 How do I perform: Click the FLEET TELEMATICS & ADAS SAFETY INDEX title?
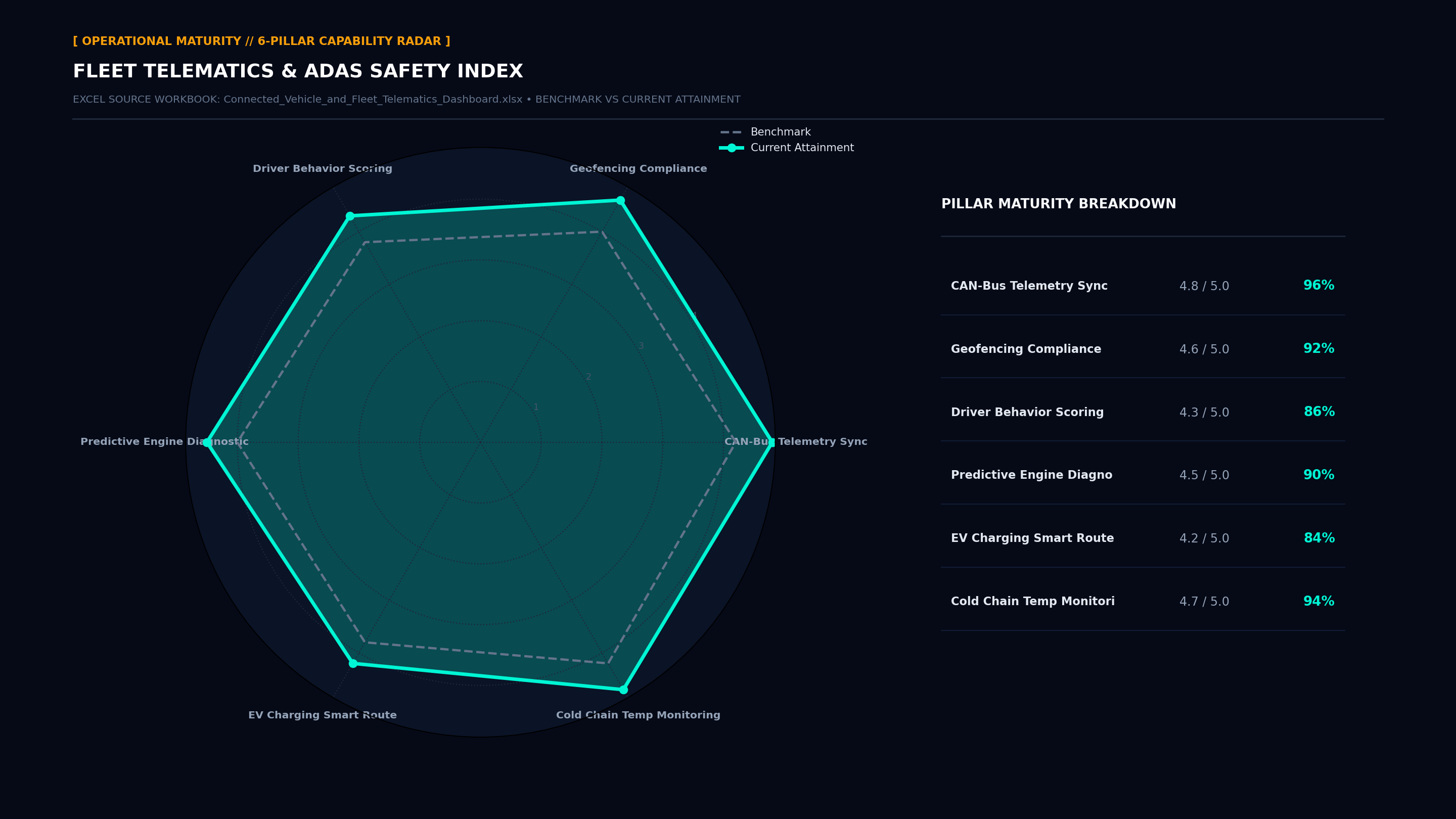298,72
